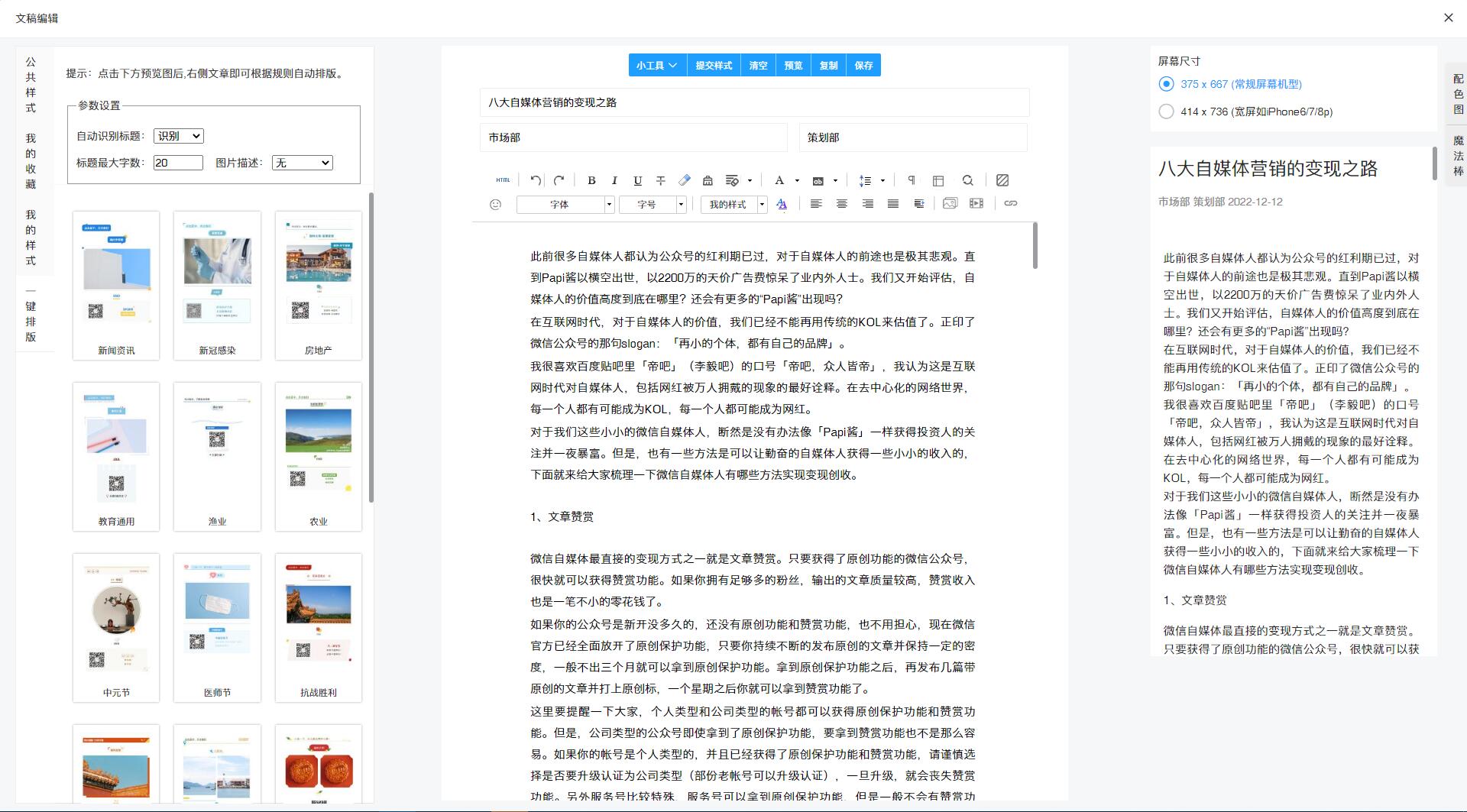The image size is (1467, 812).
Task: Switch to the 我的收藏 tab
Action: pyautogui.click(x=31, y=161)
